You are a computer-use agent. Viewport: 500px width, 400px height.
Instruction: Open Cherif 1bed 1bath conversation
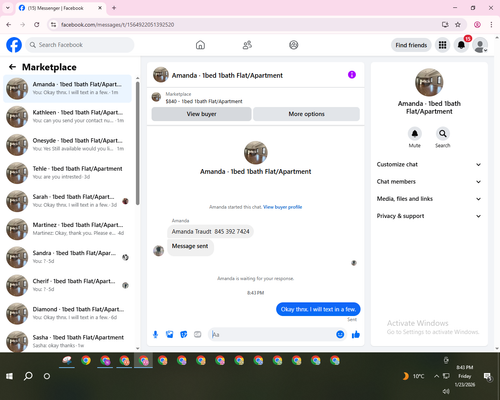pos(67,285)
